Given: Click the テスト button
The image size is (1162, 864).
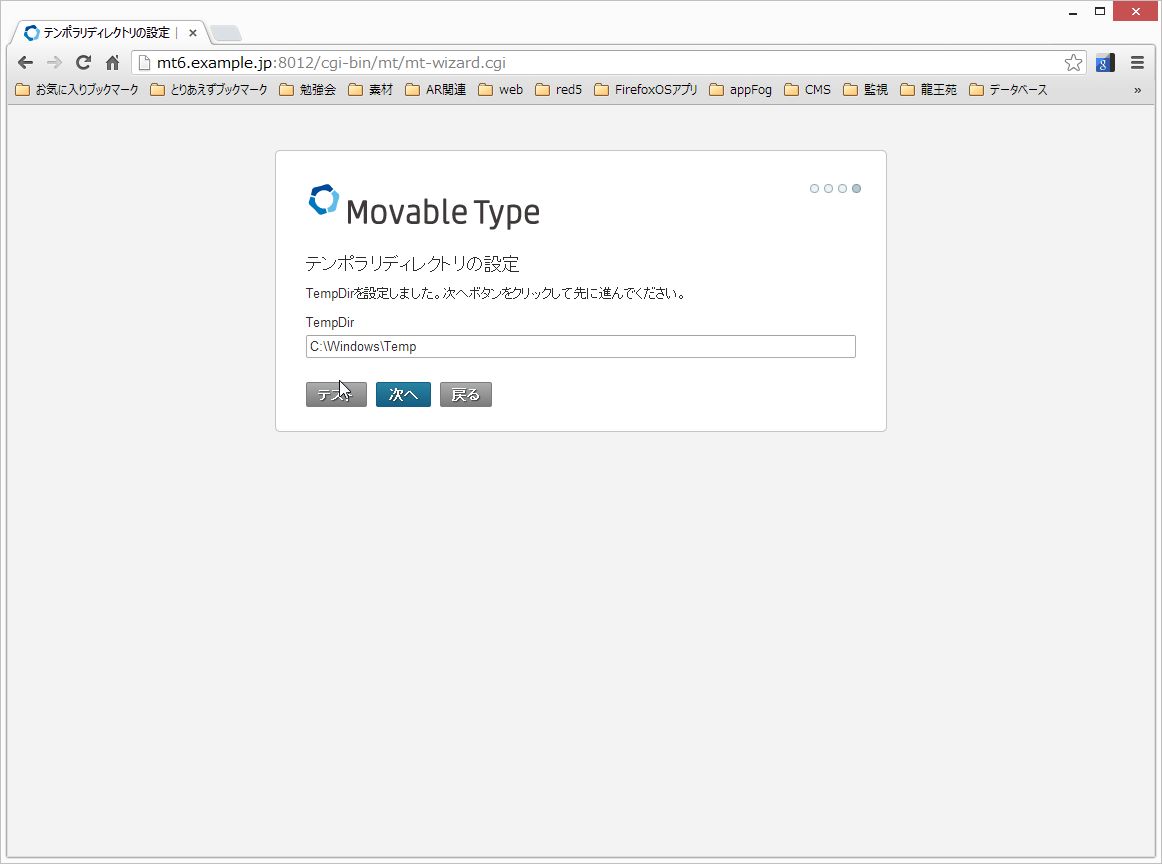Looking at the screenshot, I should (x=336, y=394).
